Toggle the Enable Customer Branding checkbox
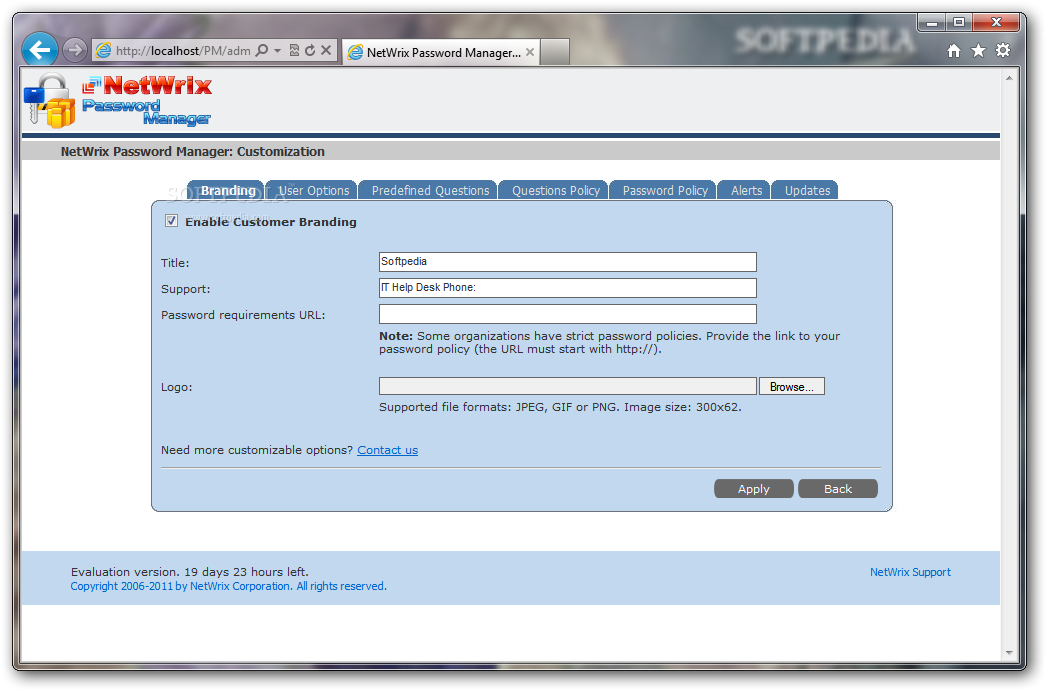1047x691 pixels. (x=172, y=221)
